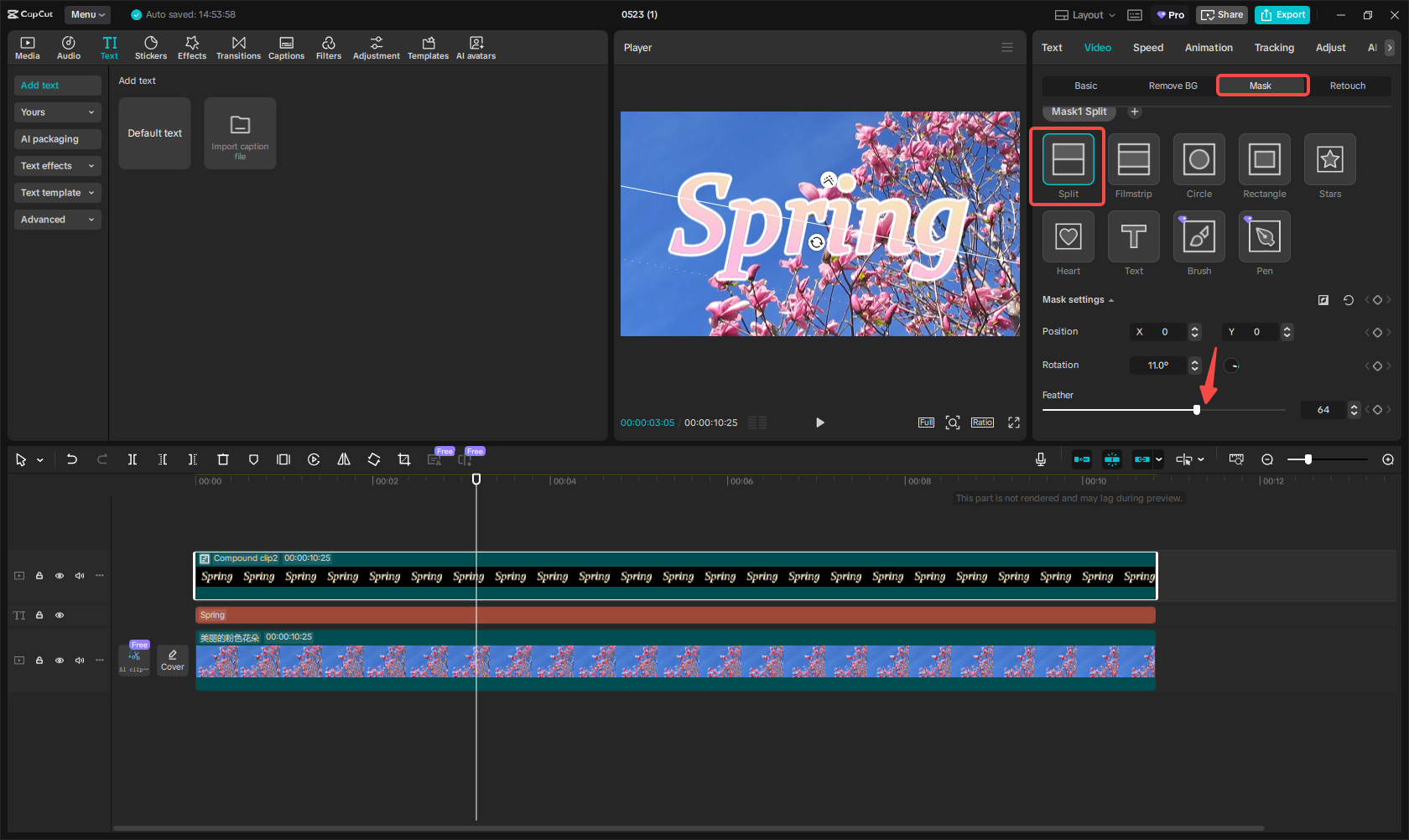The height and width of the screenshot is (840, 1409).
Task: Open the Filters panel
Action: pos(329,48)
